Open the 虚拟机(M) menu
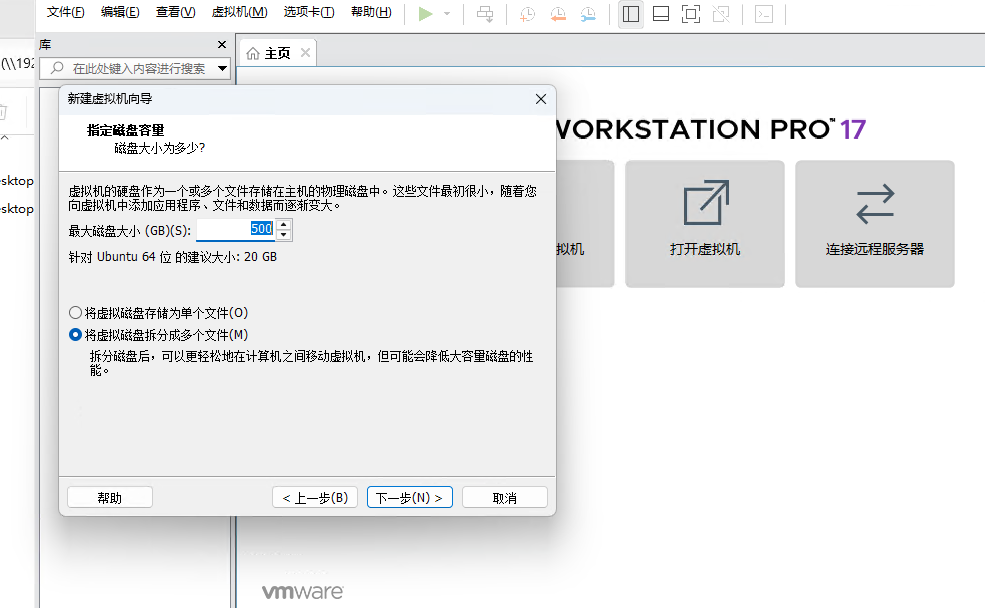The height and width of the screenshot is (608, 985). [x=239, y=12]
